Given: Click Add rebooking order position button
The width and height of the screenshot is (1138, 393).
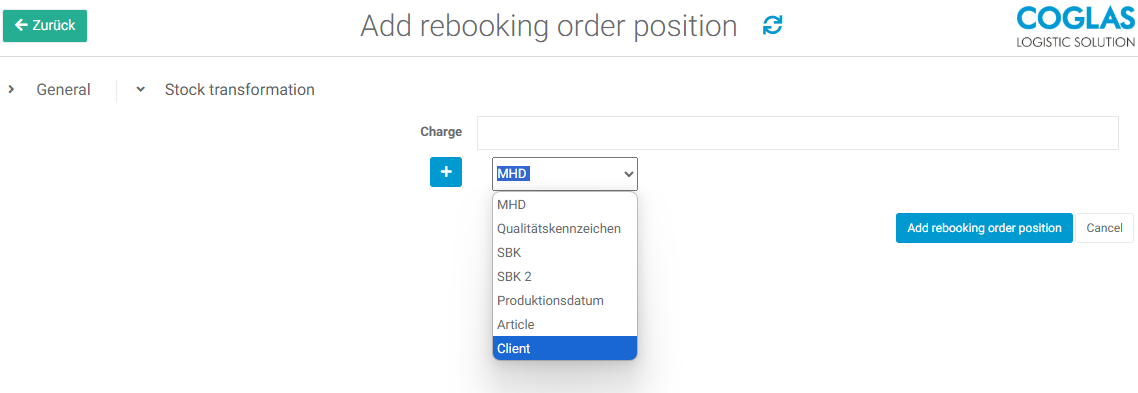Looking at the screenshot, I should coord(984,228).
